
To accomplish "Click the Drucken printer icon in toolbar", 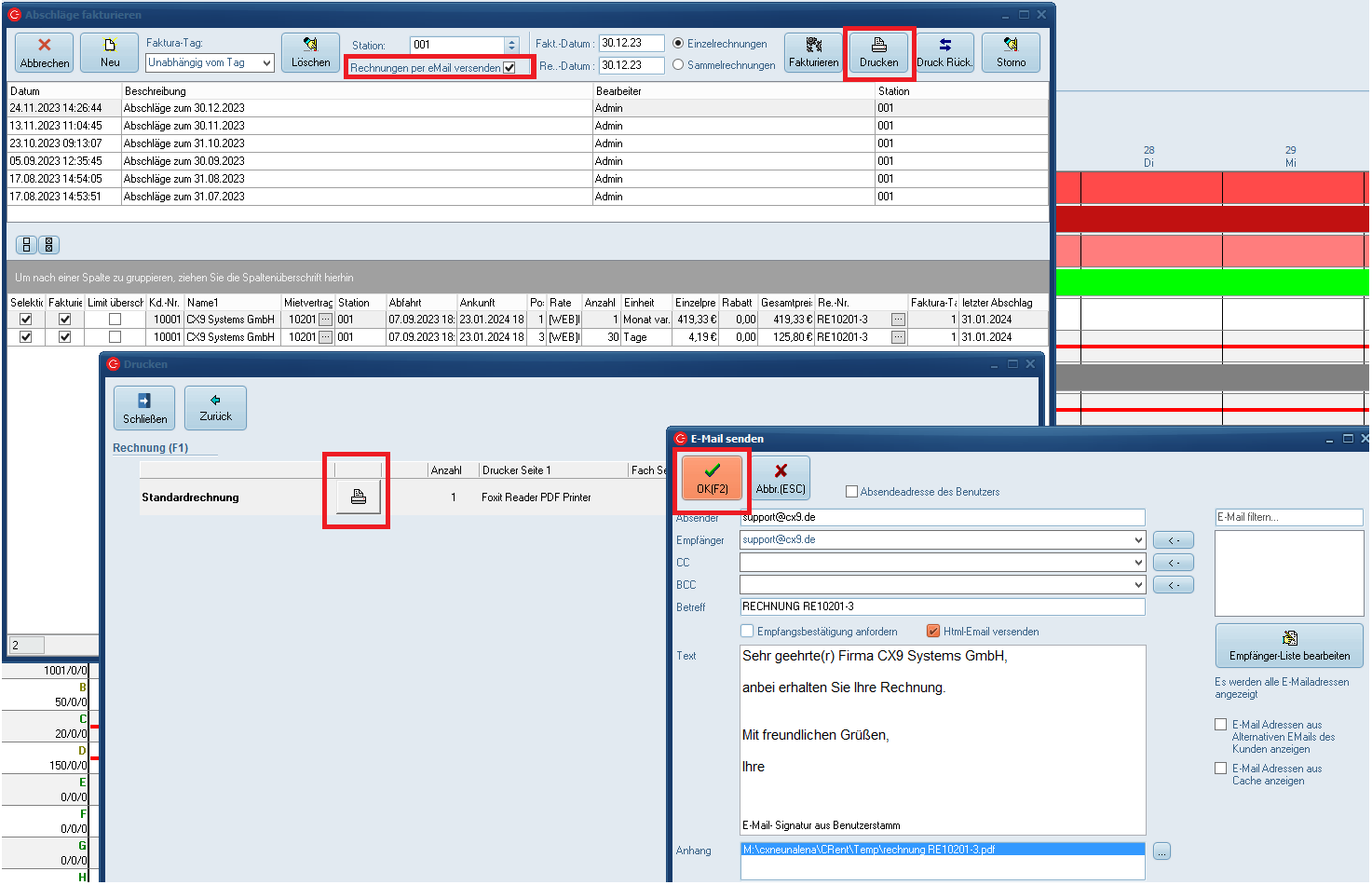I will coord(878,45).
